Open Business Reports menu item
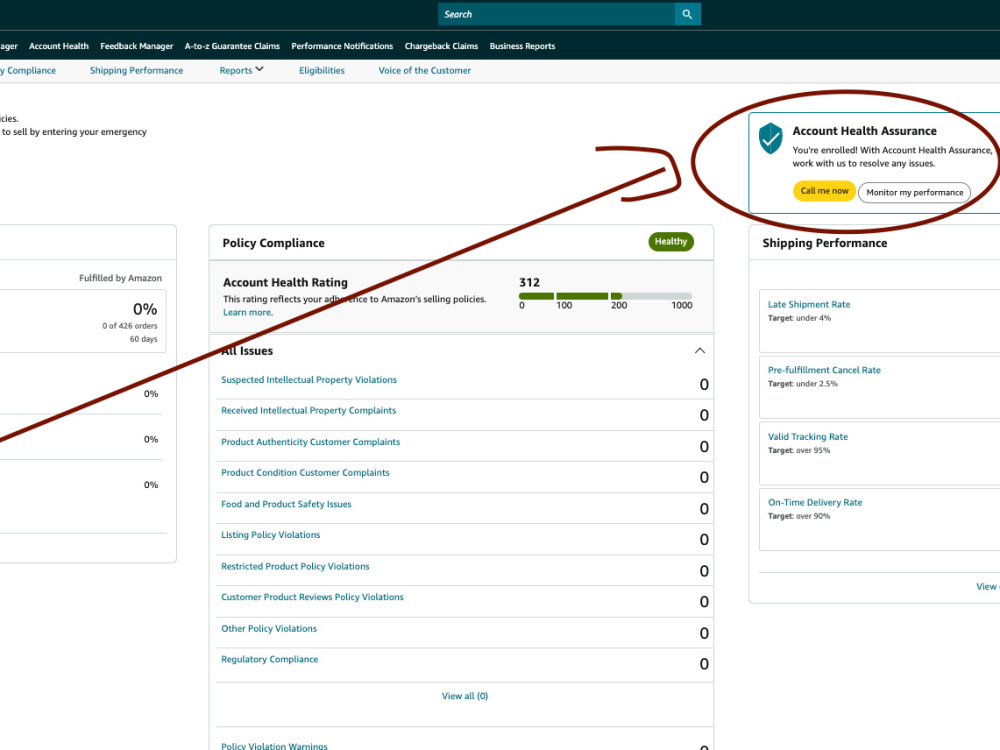Screen dimensions: 1000x750 (522, 46)
